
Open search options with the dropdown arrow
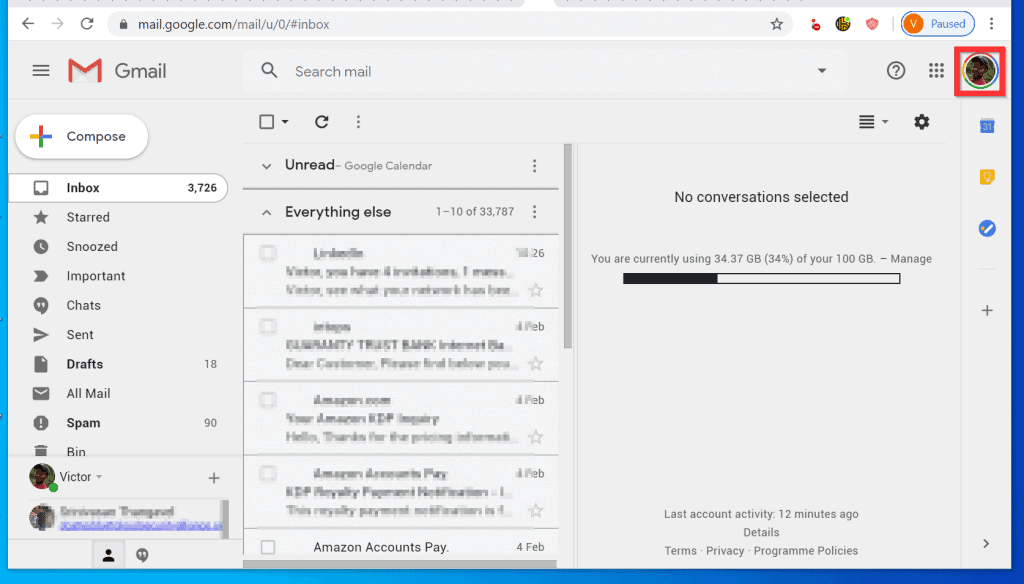point(822,71)
